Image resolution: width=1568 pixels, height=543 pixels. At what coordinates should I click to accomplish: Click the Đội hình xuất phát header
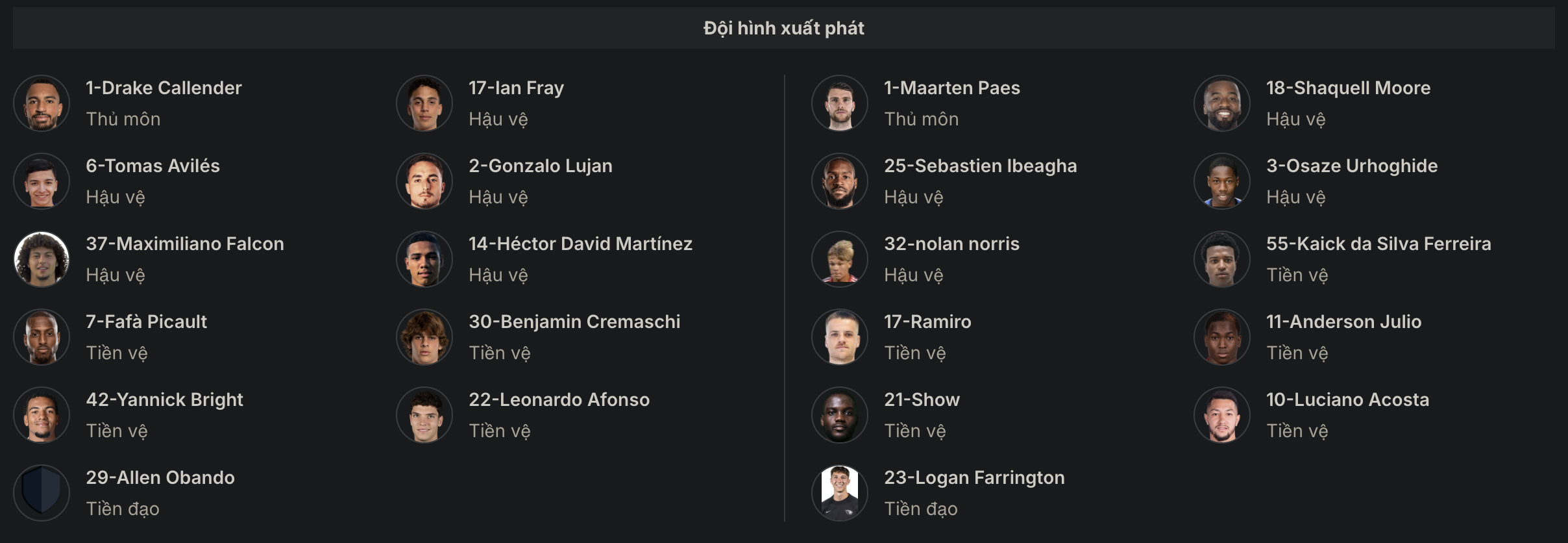click(784, 28)
